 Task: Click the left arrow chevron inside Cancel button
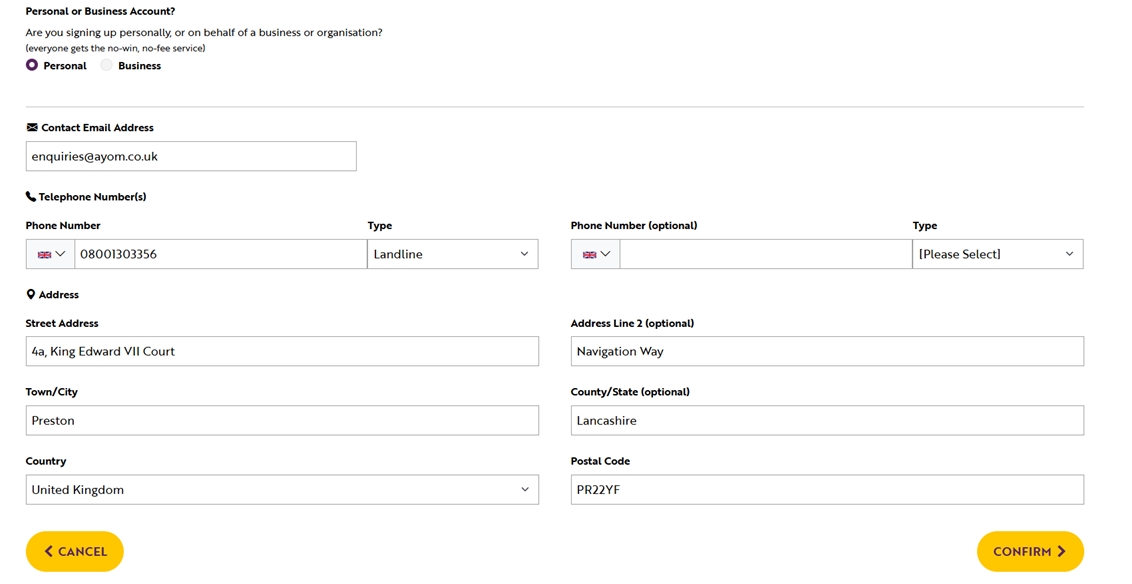coord(48,551)
